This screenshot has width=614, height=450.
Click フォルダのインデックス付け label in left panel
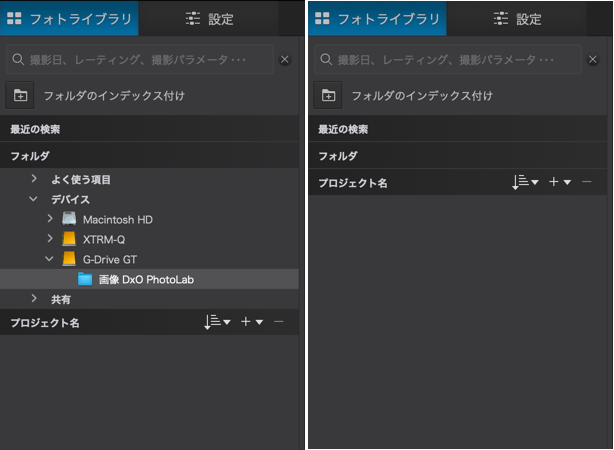point(114,96)
